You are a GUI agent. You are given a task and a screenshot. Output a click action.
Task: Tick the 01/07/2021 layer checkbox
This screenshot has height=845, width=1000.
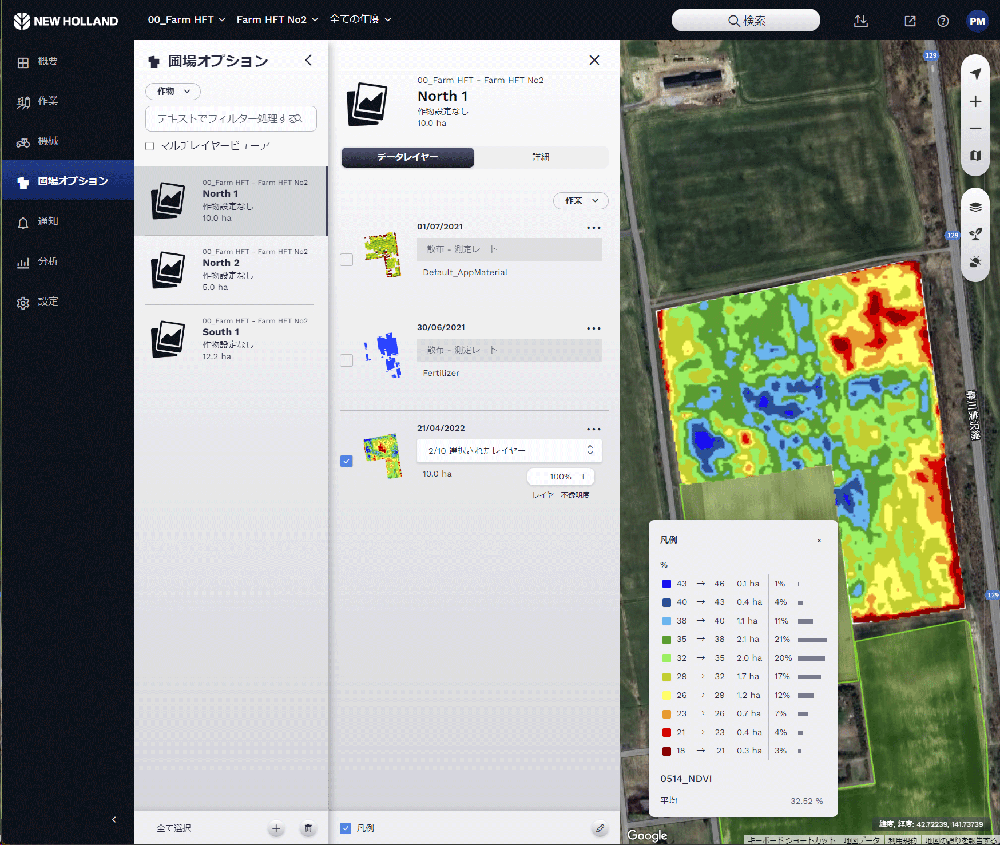[346, 260]
